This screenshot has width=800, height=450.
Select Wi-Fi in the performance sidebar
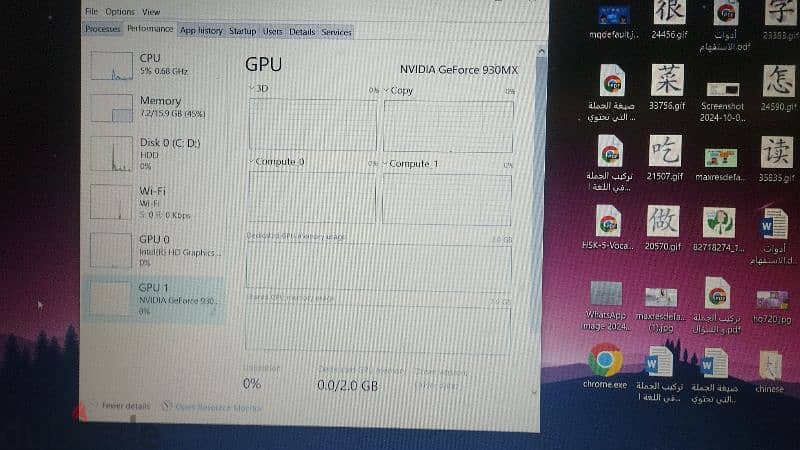click(x=156, y=203)
